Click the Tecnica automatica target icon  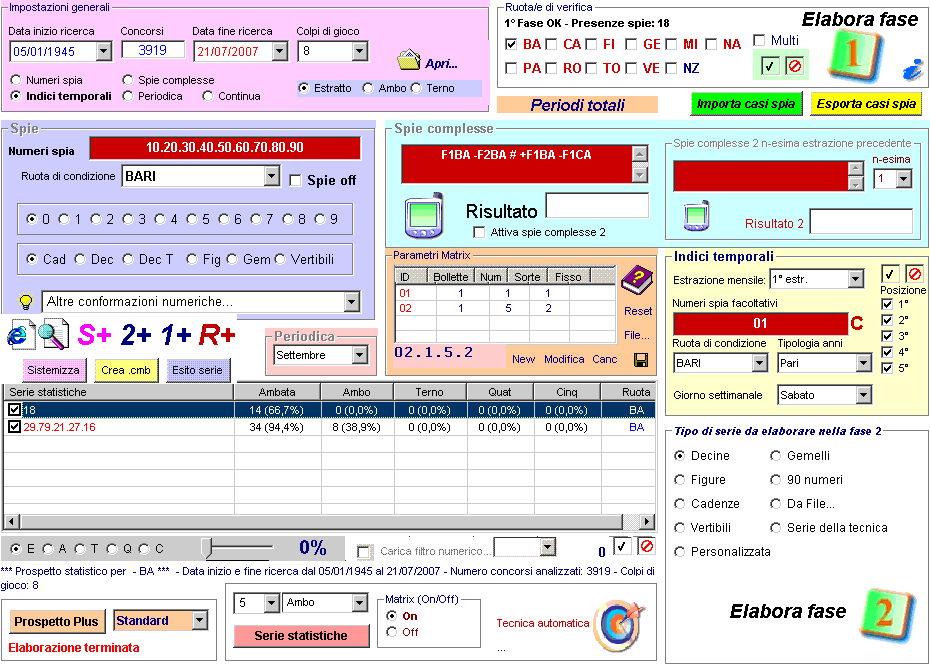pyautogui.click(x=620, y=625)
